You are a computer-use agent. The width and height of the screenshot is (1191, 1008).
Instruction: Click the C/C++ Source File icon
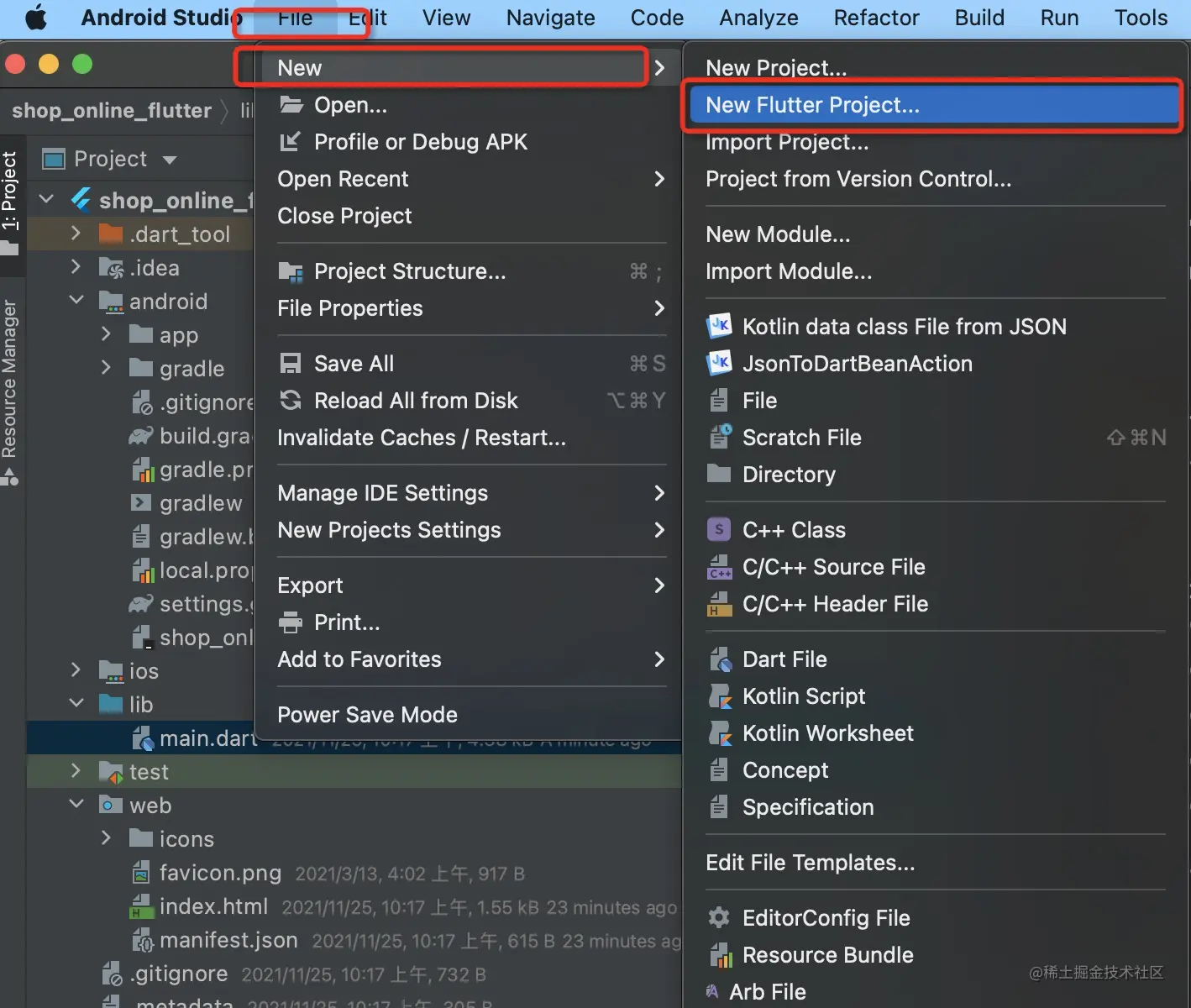(x=720, y=567)
